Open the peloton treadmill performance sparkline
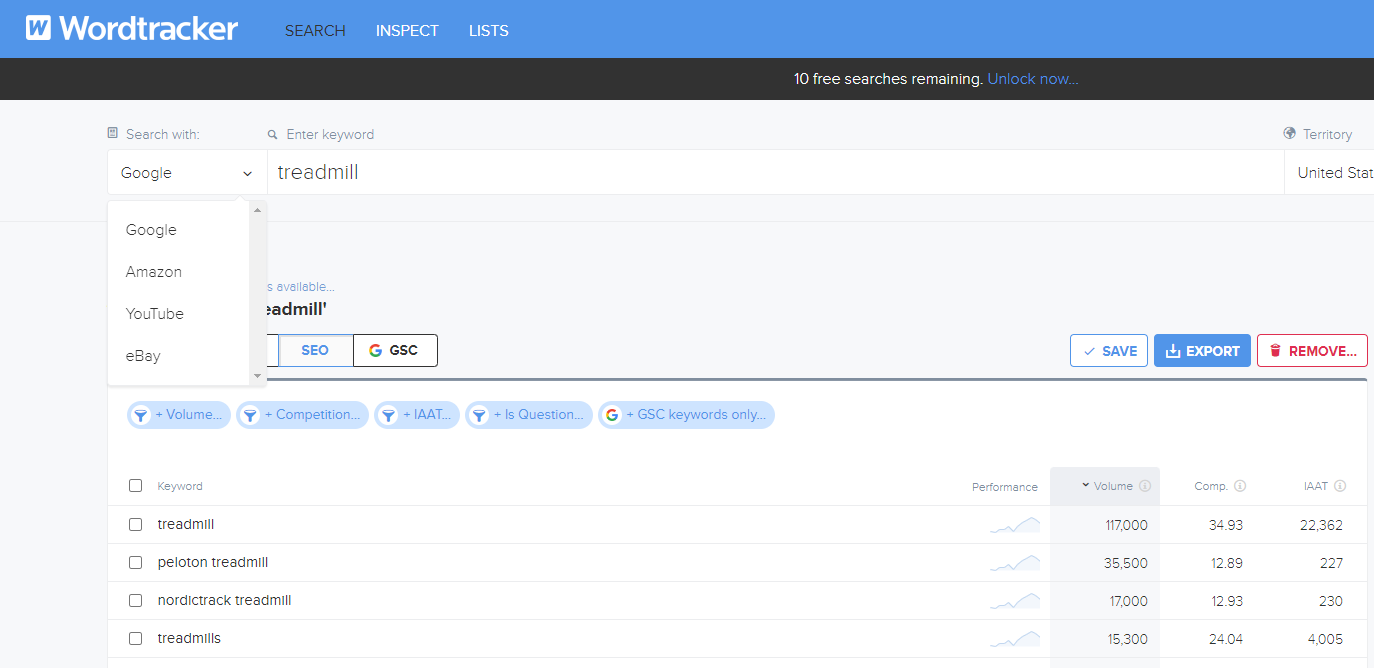The height and width of the screenshot is (668, 1374). 1015,563
